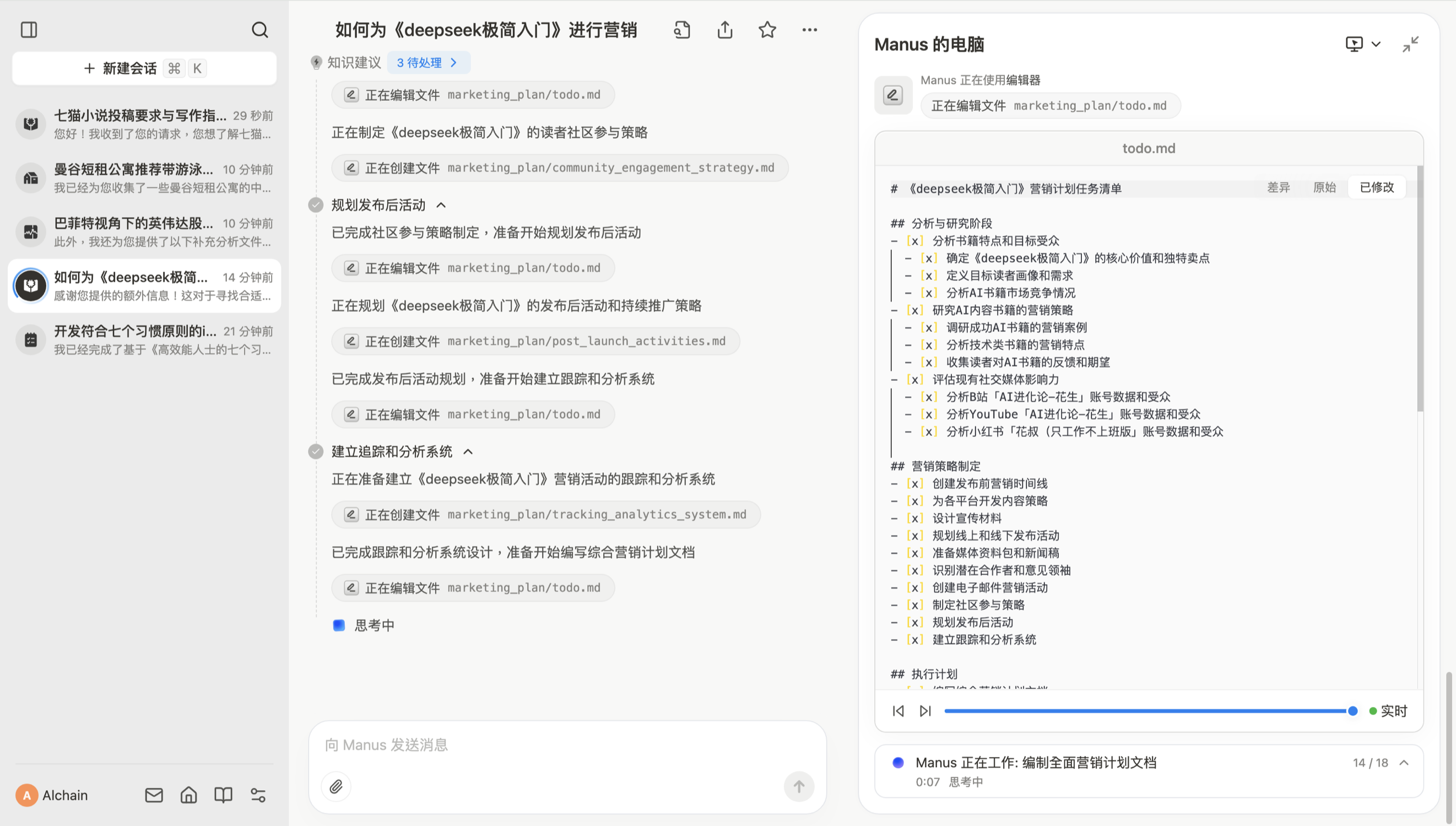
Task: Open the mail icon in bottom bar
Action: (154, 795)
